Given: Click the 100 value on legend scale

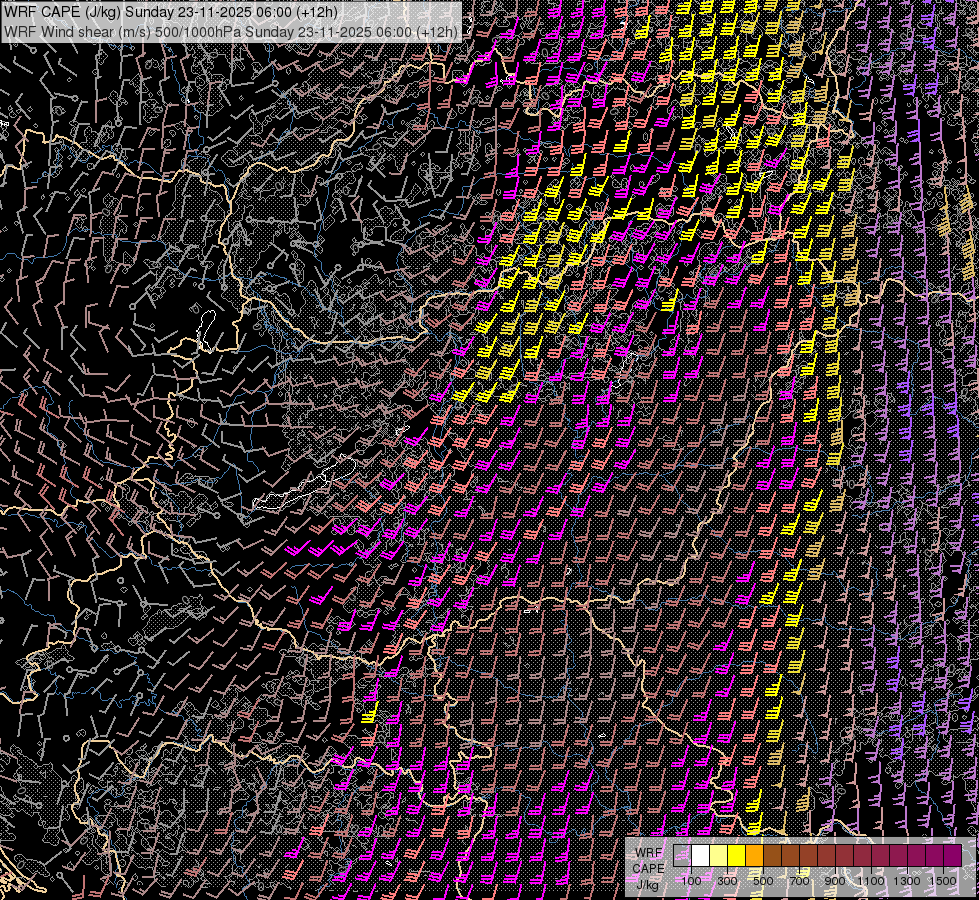Looking at the screenshot, I should click(691, 881).
